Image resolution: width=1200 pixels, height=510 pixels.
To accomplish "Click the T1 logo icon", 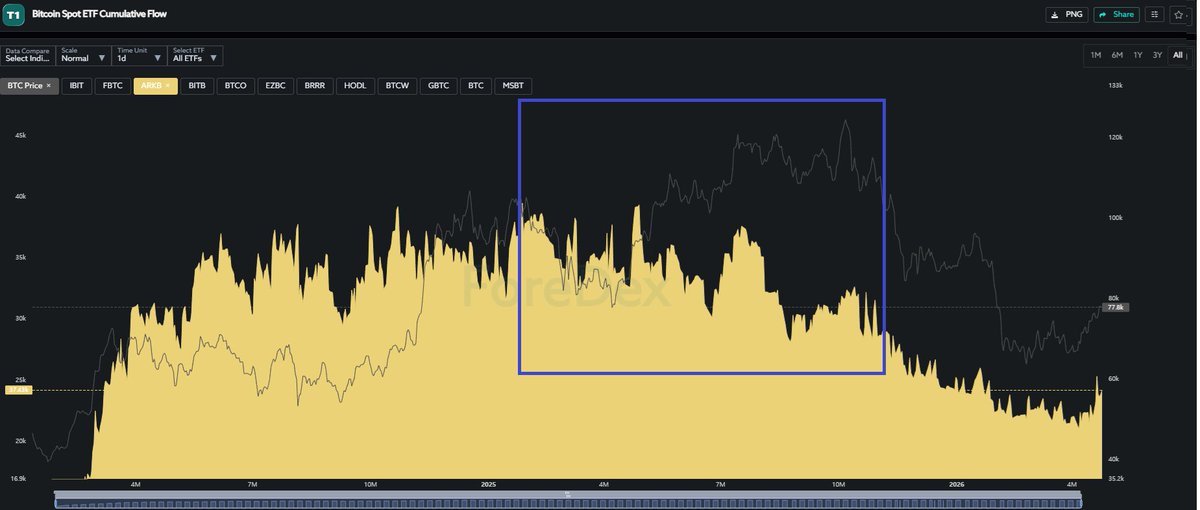I will pos(13,15).
